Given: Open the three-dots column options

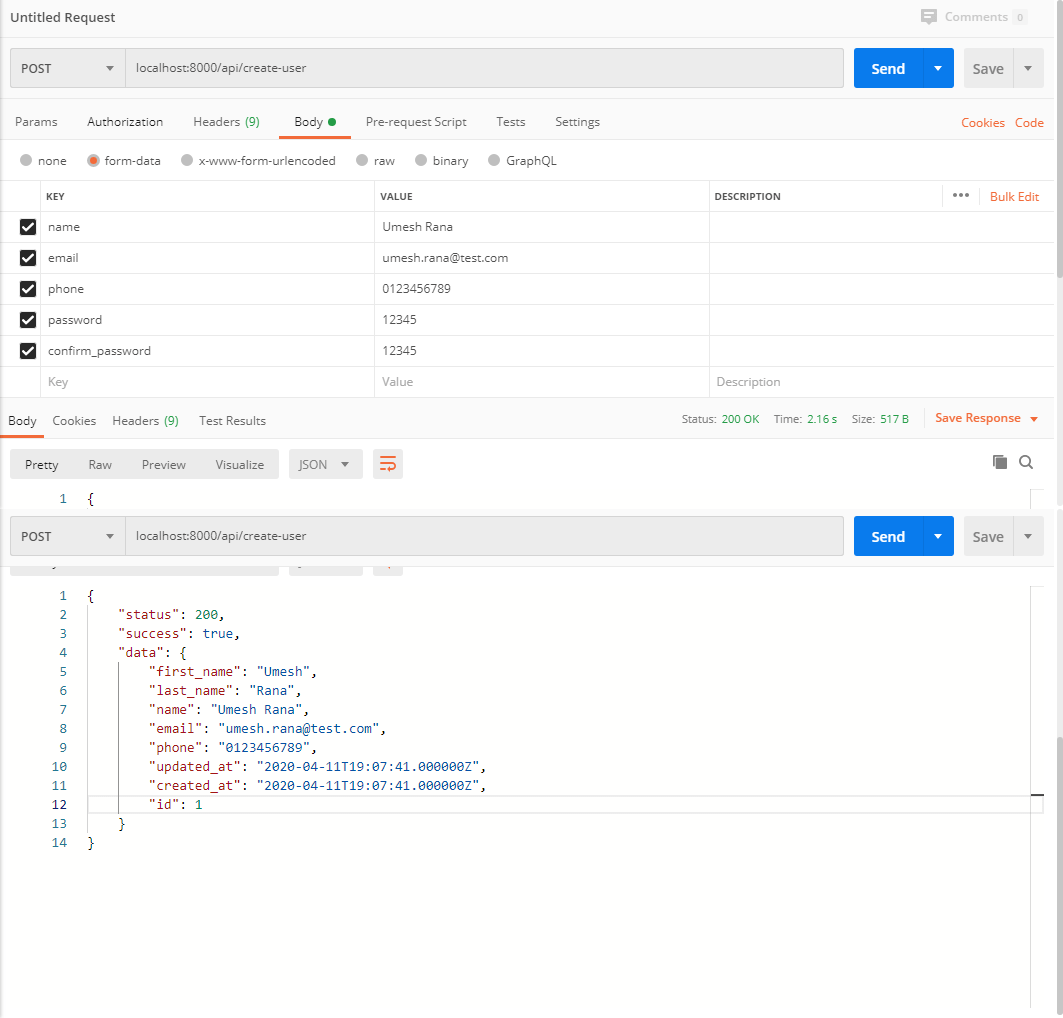Looking at the screenshot, I should [961, 195].
